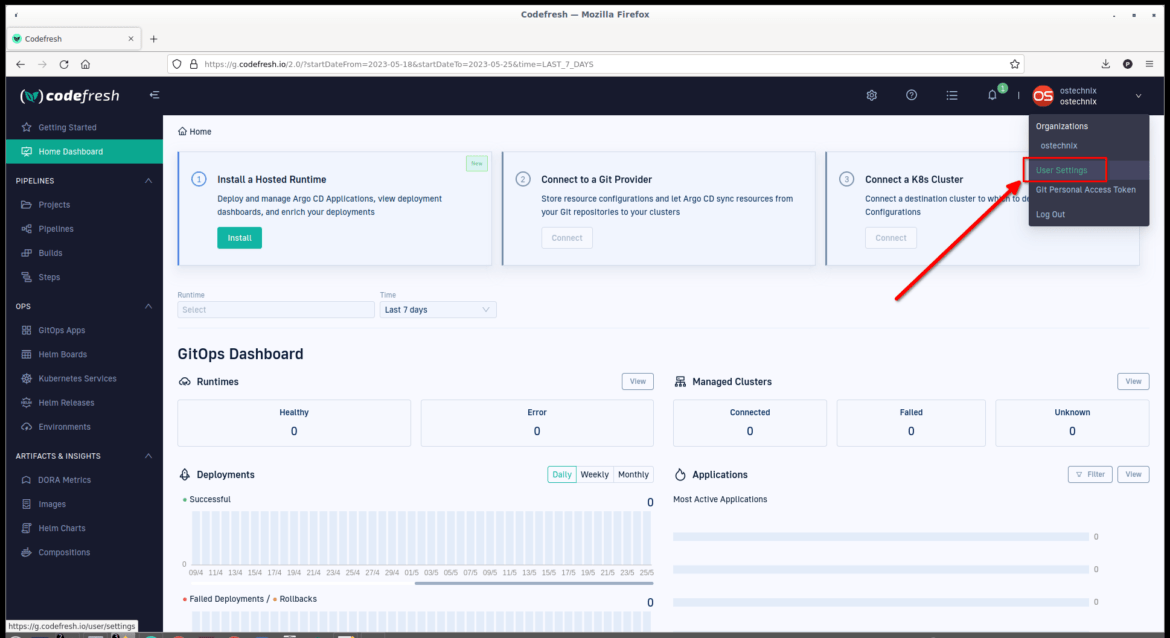The image size is (1170, 638).
Task: Go to DORA Metrics in sidebar
Action: point(64,480)
